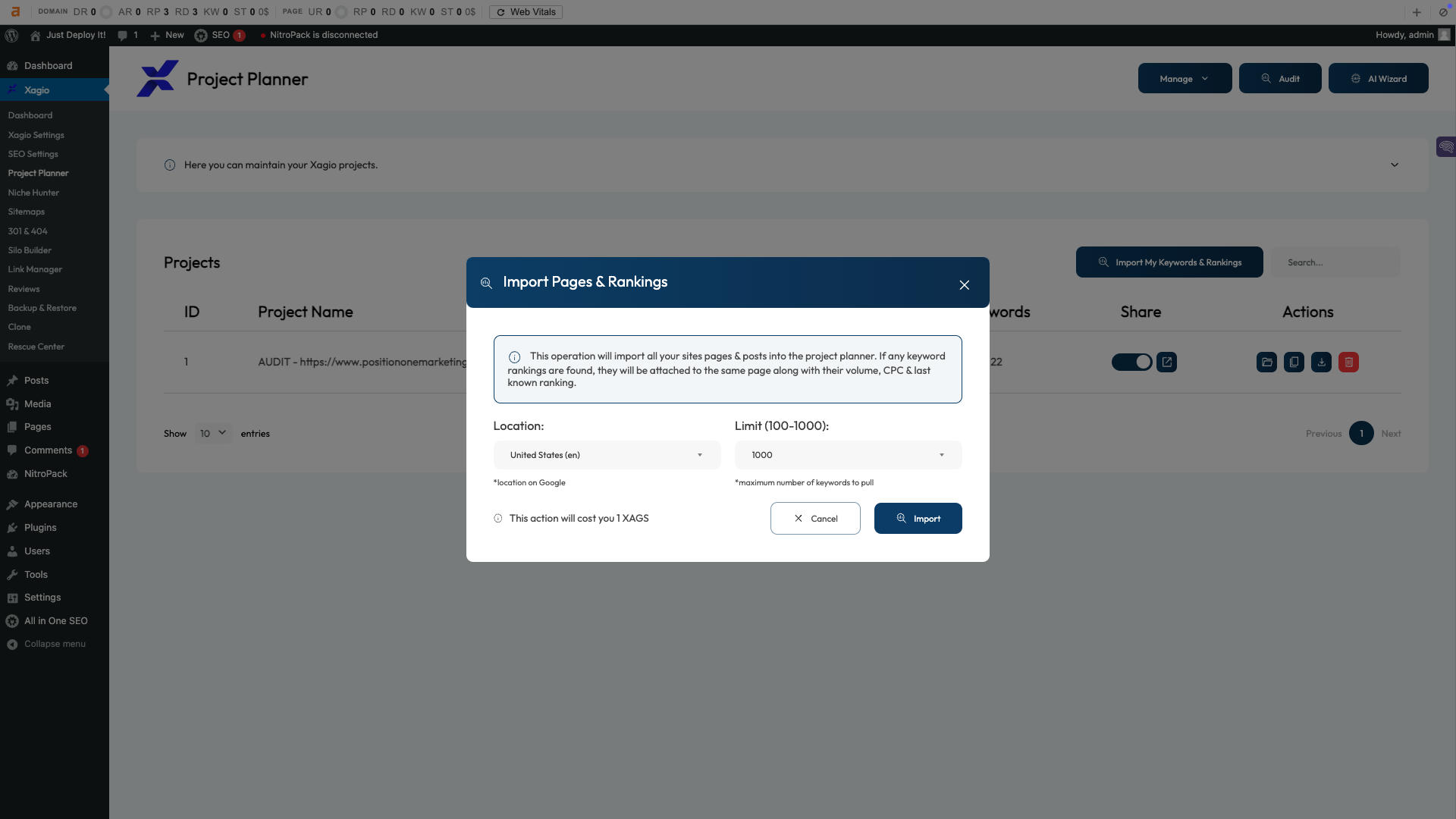1456x819 pixels.
Task: Open SEO Settings submenu
Action: (33, 154)
